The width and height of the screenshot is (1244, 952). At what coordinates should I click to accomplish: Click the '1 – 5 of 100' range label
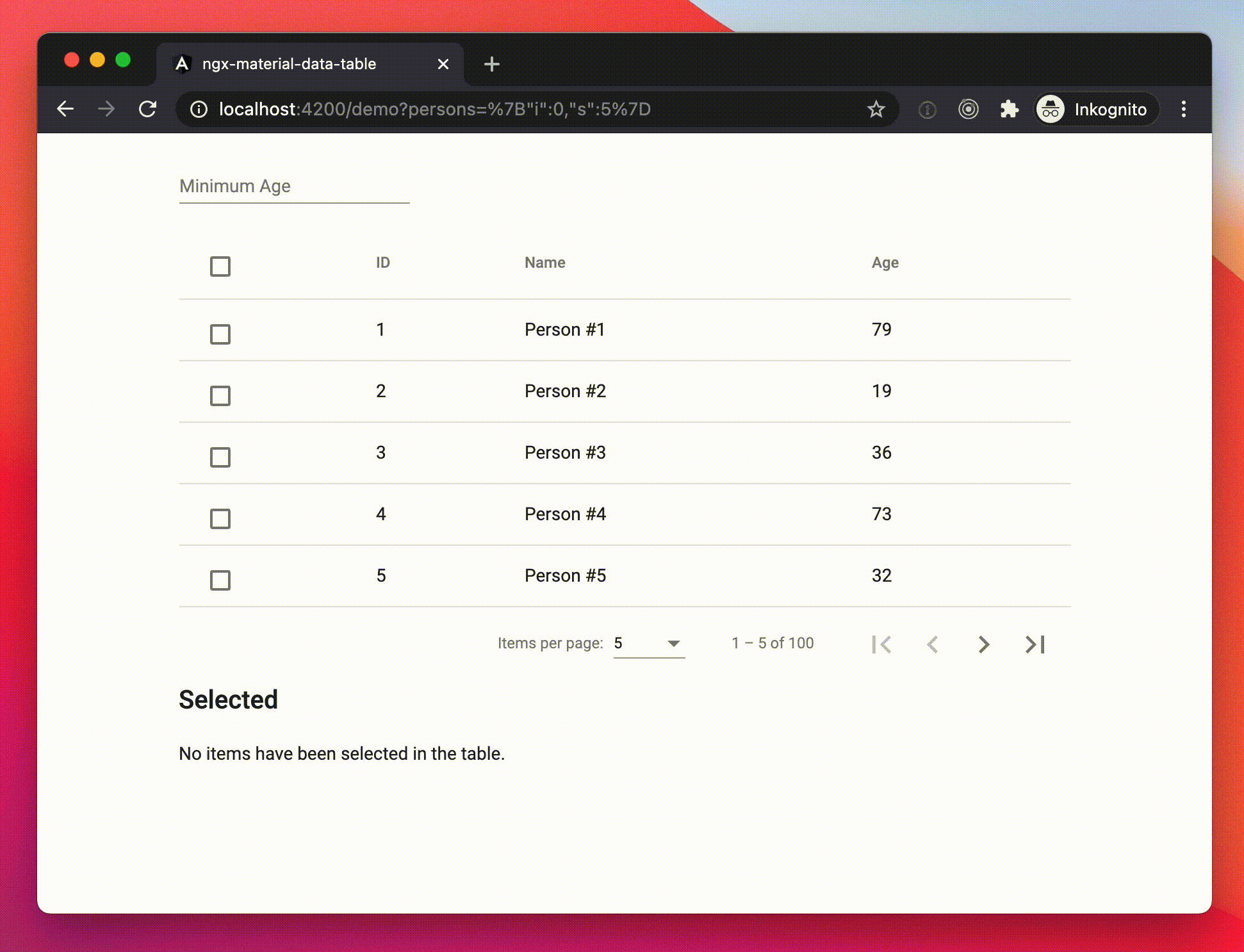click(773, 643)
